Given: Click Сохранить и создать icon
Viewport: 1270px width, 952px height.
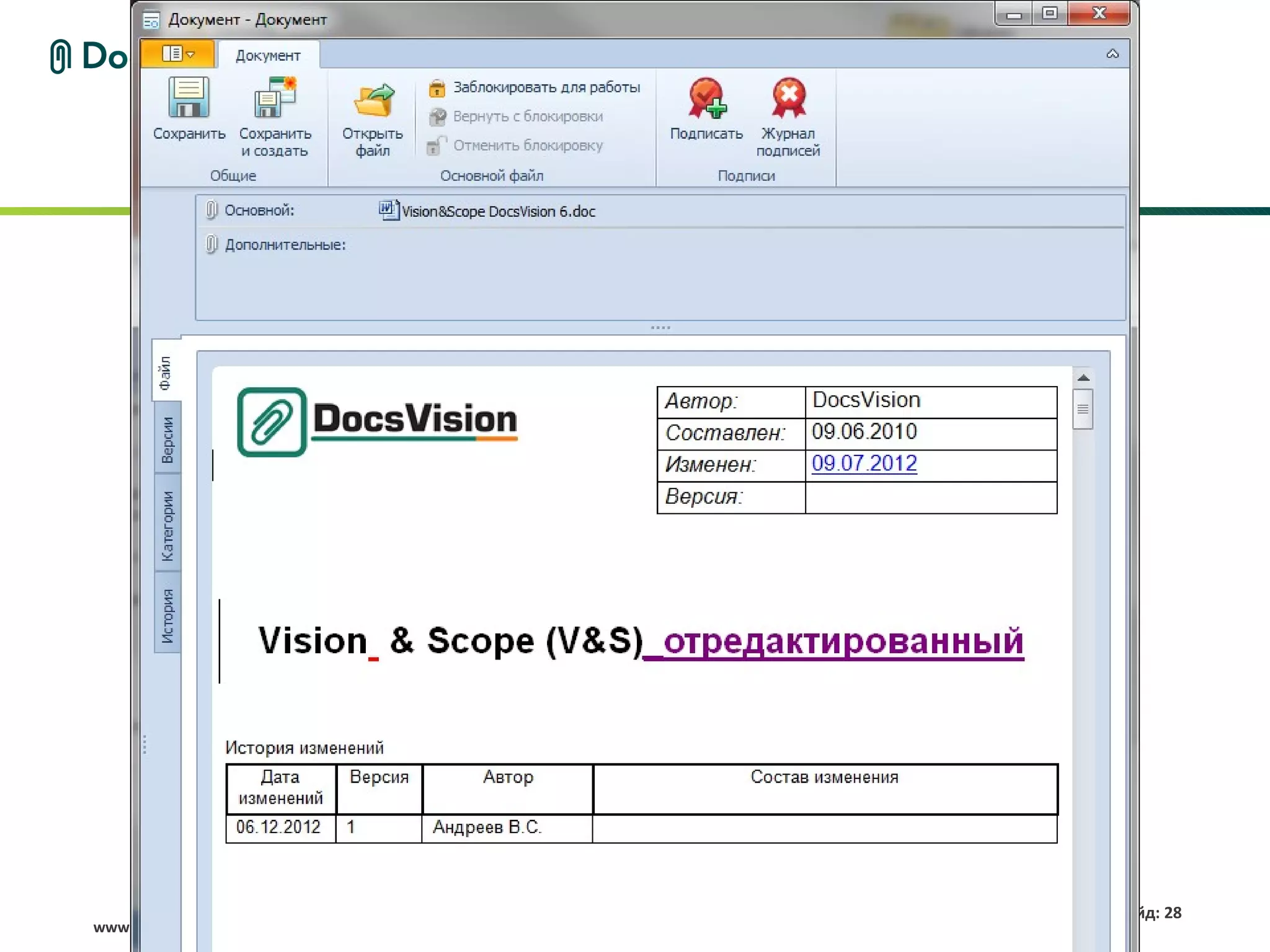Looking at the screenshot, I should pyautogui.click(x=275, y=98).
